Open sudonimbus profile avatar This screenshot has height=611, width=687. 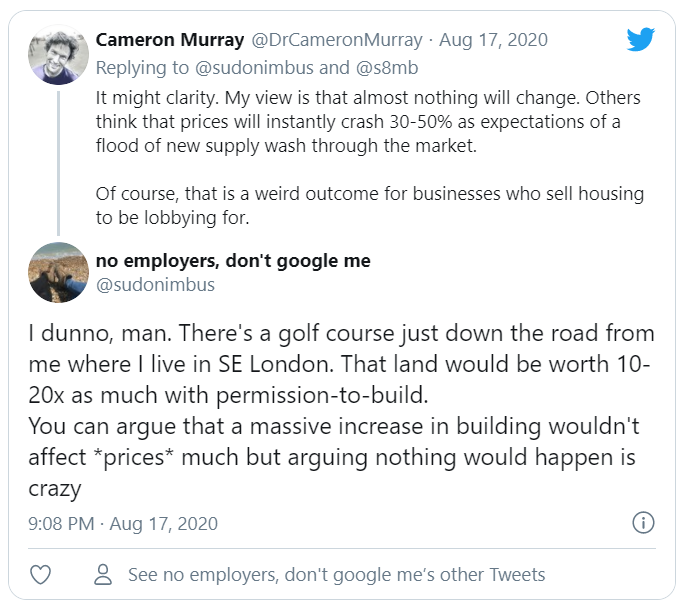pos(59,272)
